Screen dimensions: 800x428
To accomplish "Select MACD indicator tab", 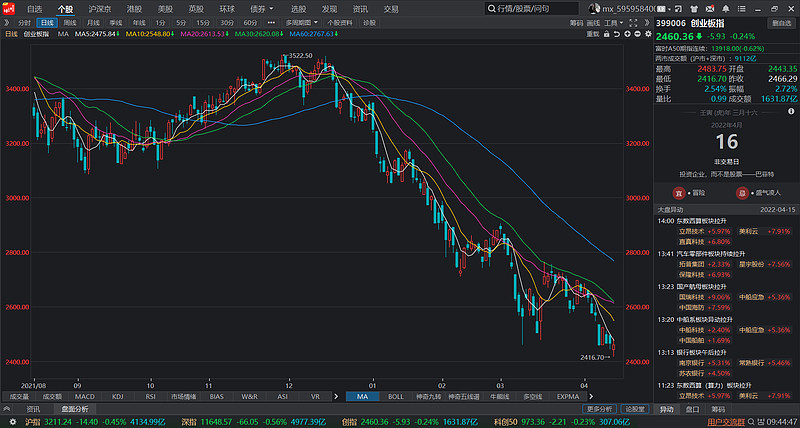I will (x=84, y=396).
